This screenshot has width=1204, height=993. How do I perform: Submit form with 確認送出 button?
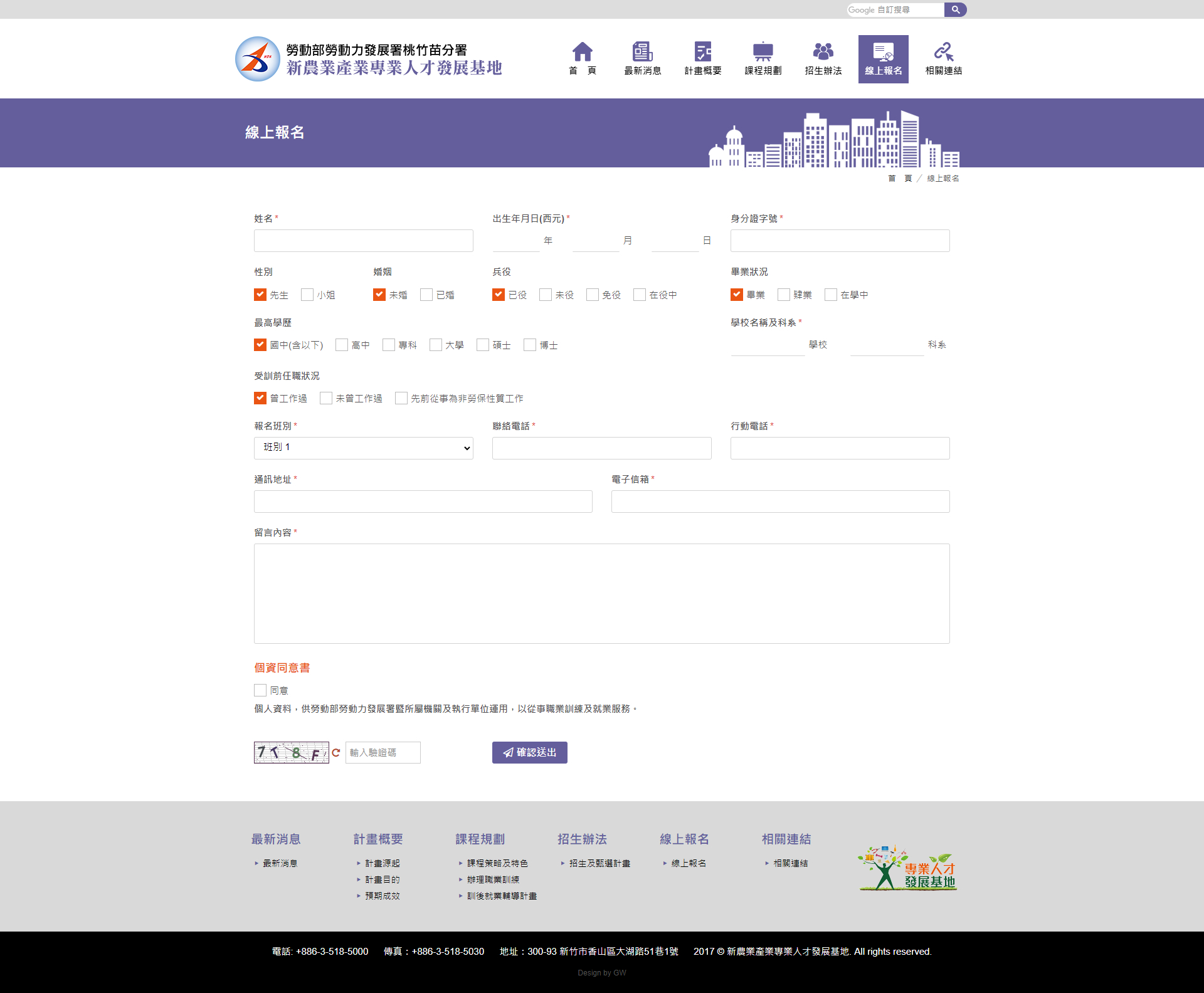tap(530, 752)
